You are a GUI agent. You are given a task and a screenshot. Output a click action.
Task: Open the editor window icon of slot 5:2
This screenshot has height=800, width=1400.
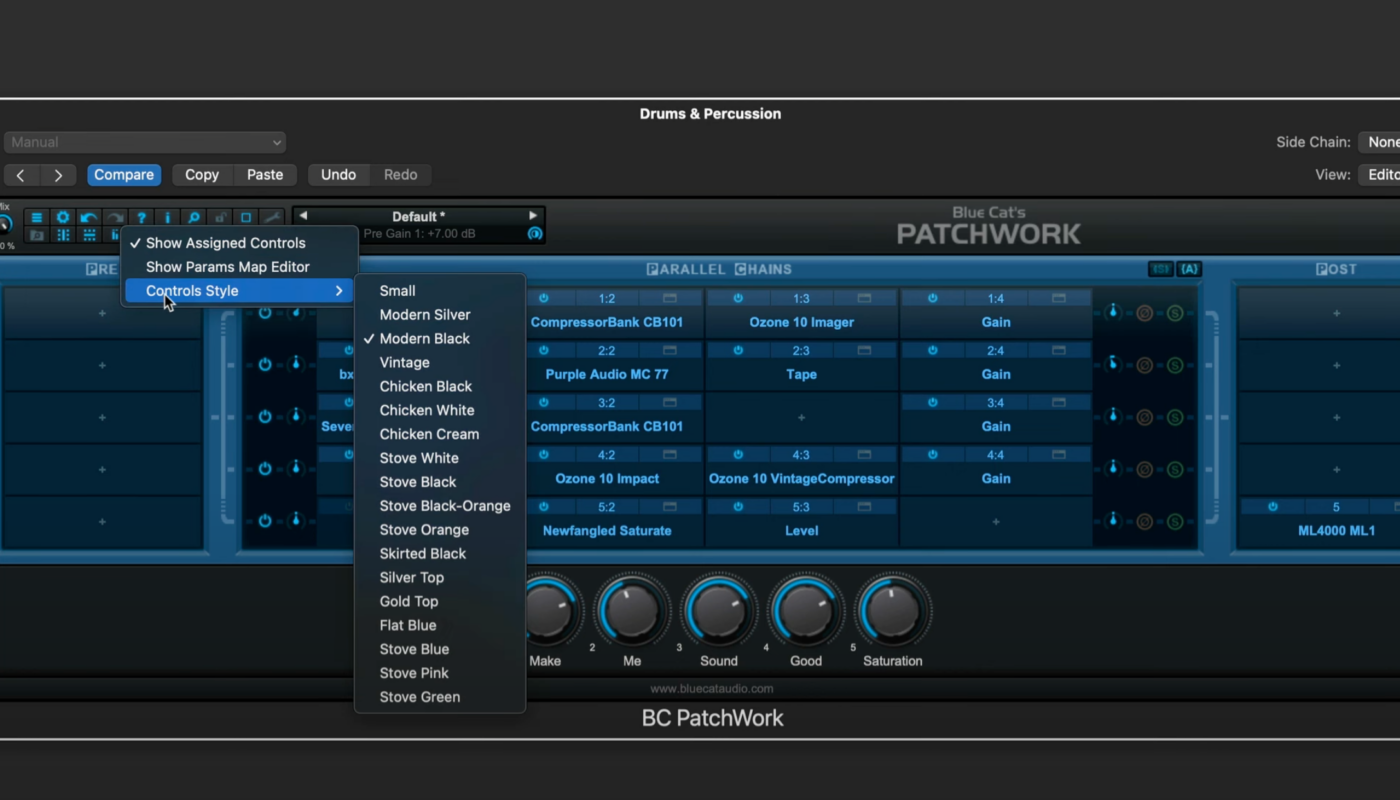point(670,507)
